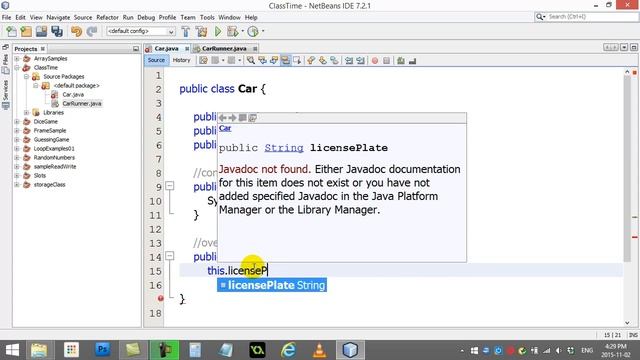Expand the ArraySamples project node
640x360 pixels.
[x=17, y=59]
